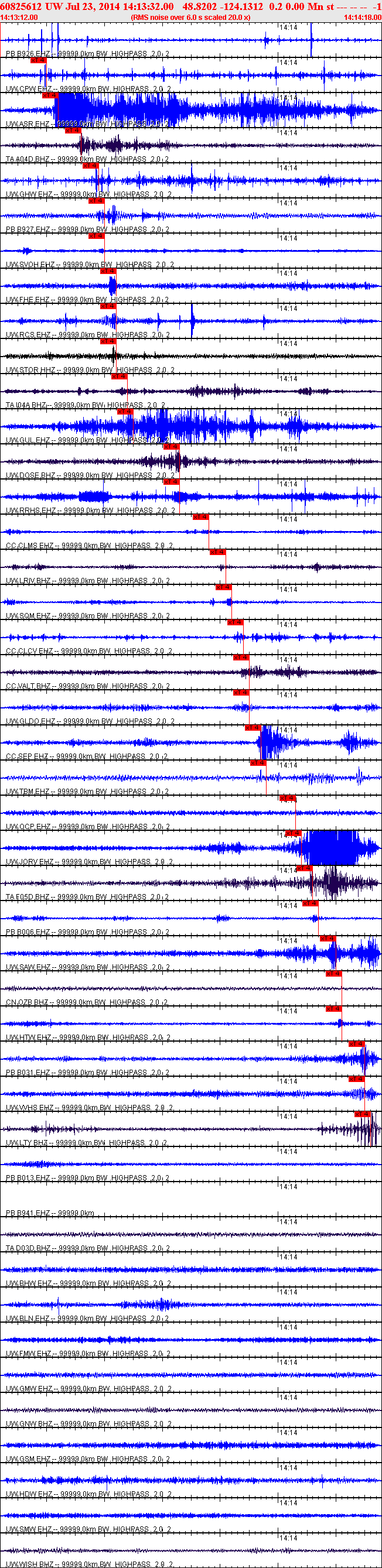Click the red pick flag on UW FHE trace
Viewport: 382px width, 1568px height.
click(x=108, y=271)
